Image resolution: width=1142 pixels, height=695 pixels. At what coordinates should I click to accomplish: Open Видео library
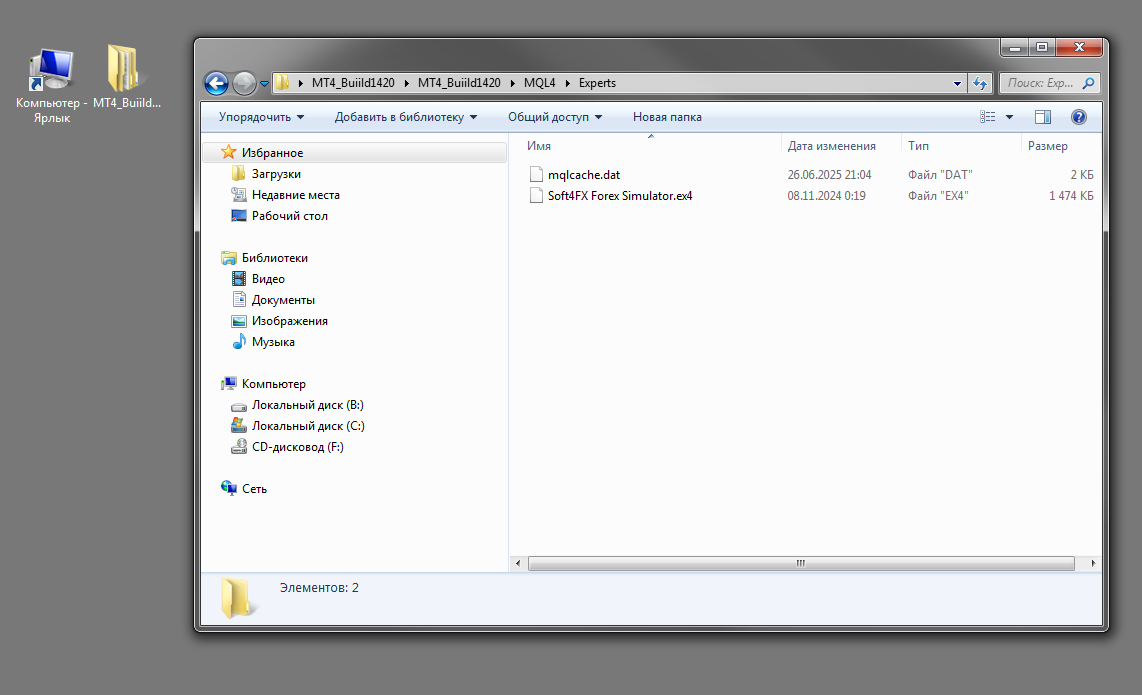point(268,280)
